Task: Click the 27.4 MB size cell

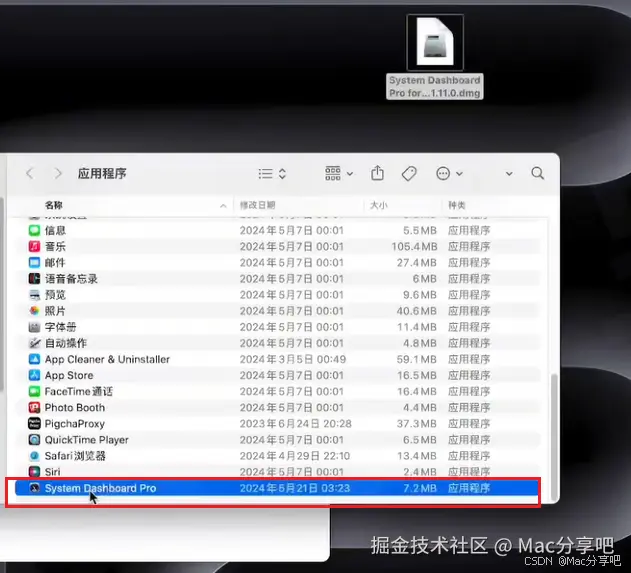Action: click(x=417, y=262)
